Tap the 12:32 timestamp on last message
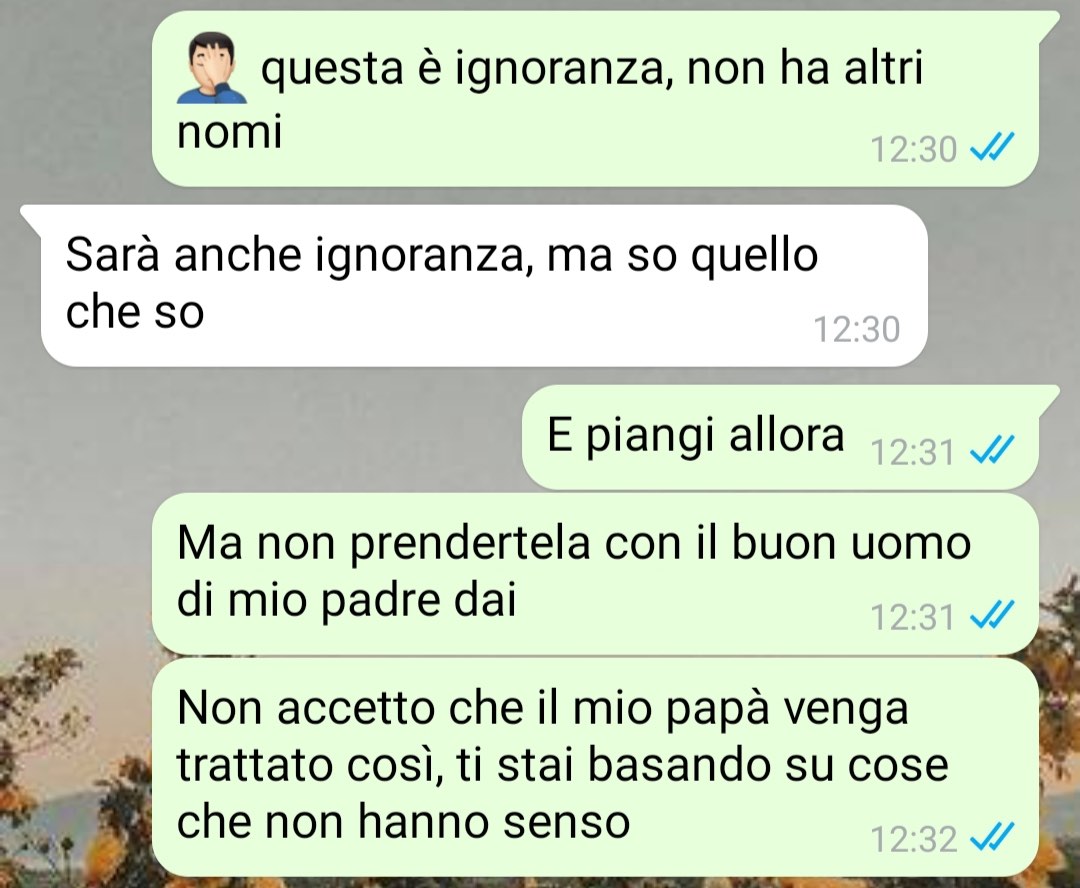 point(913,839)
